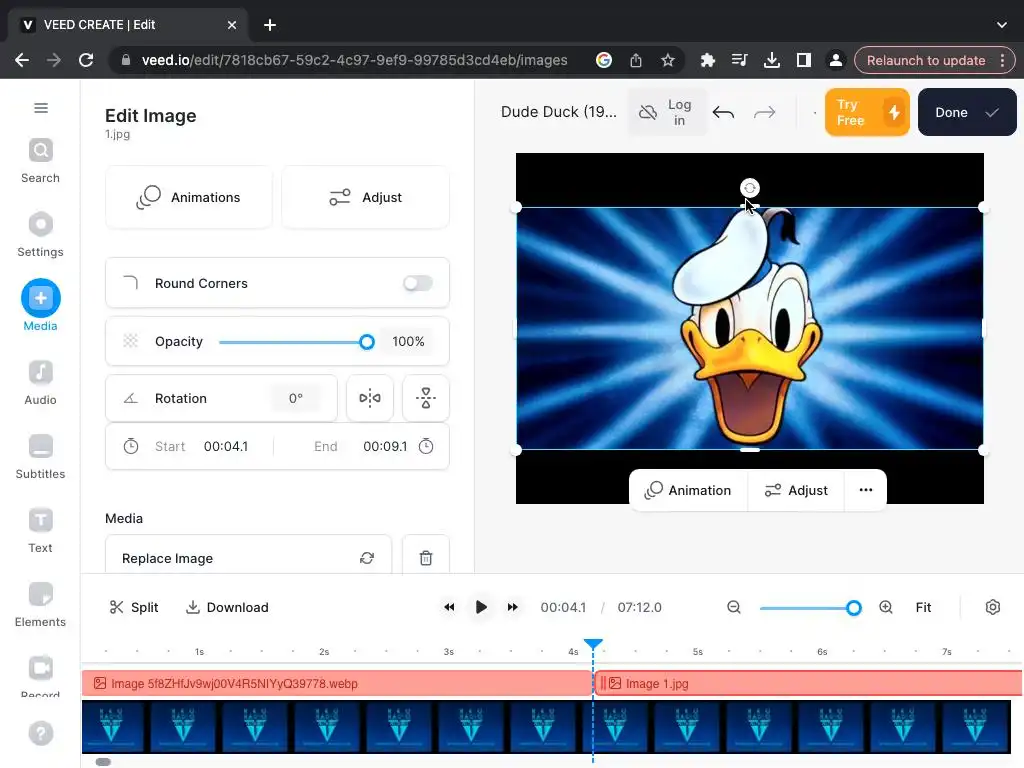The height and width of the screenshot is (768, 1024).
Task: Undo the last action
Action: pos(723,112)
